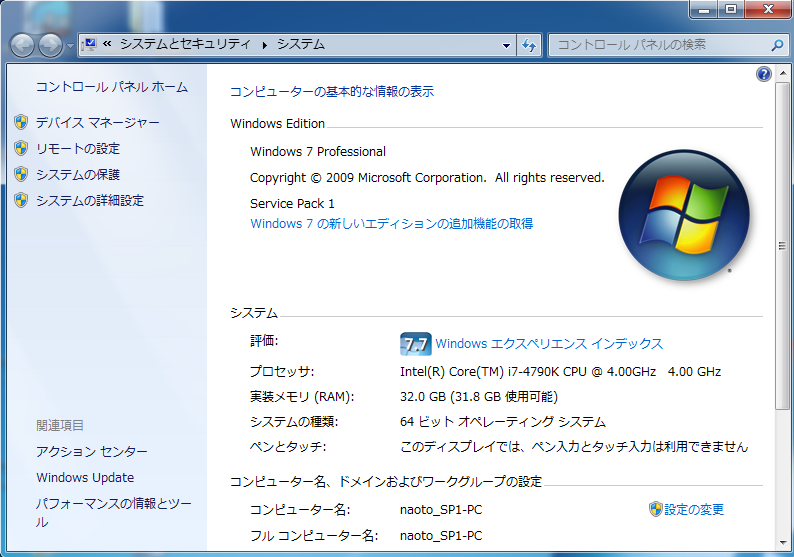
Task: Expand arrow after システムとセキュリティ breadcrumb
Action: (264, 45)
